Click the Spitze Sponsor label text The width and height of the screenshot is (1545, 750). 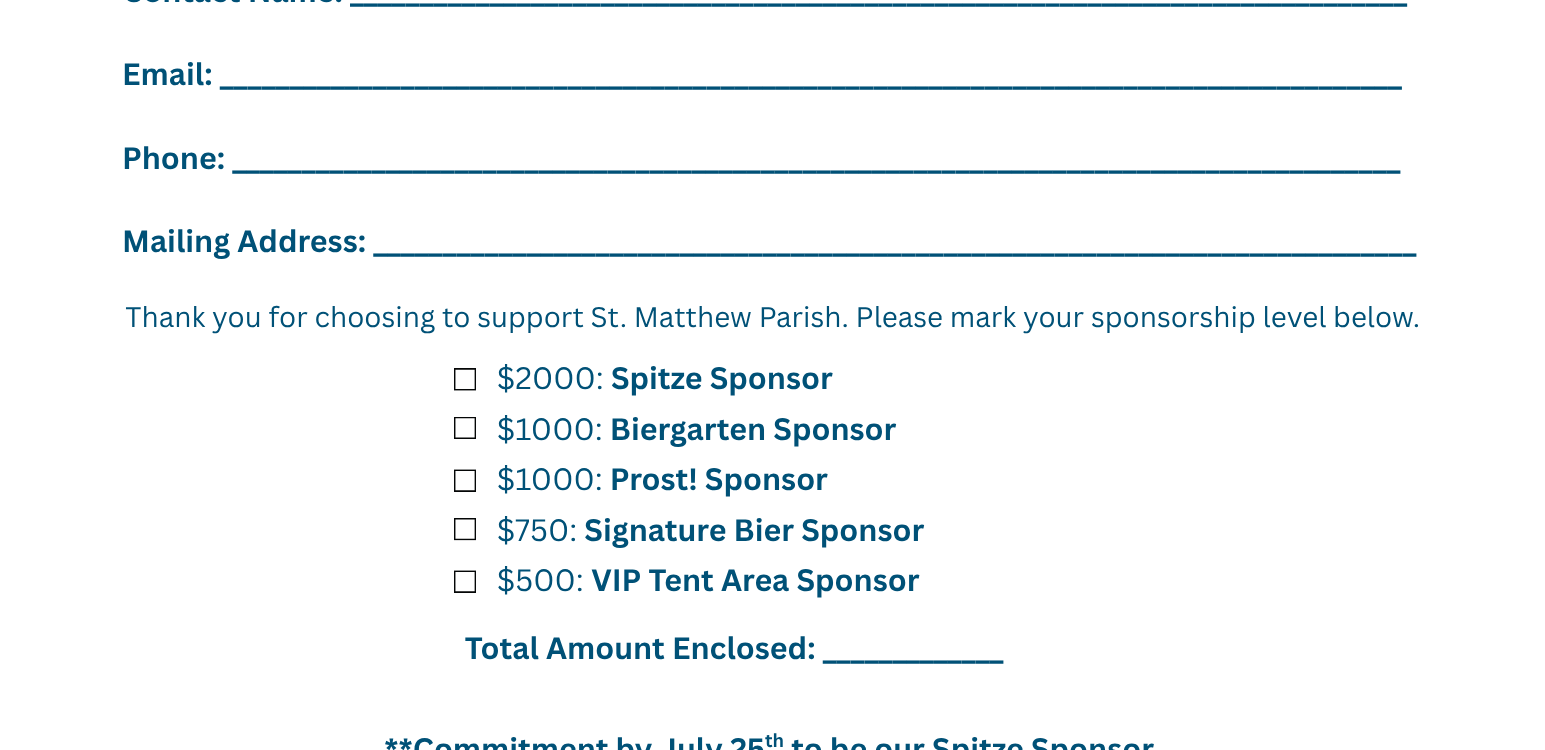(721, 379)
